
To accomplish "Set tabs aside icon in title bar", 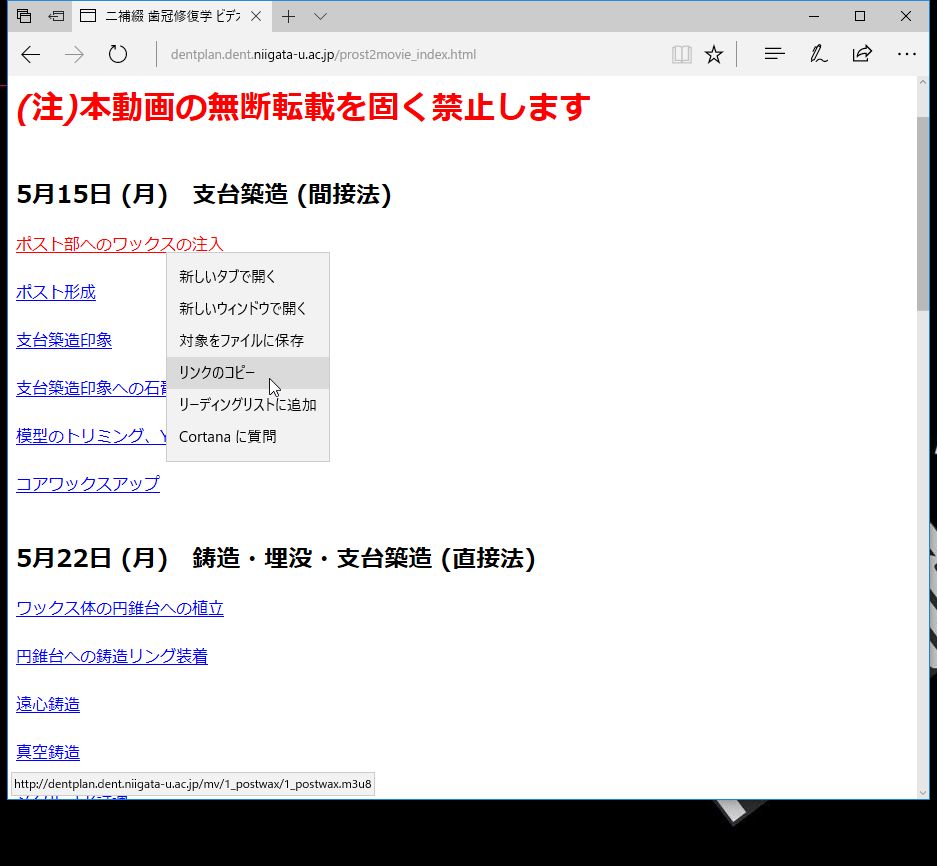I will point(56,16).
